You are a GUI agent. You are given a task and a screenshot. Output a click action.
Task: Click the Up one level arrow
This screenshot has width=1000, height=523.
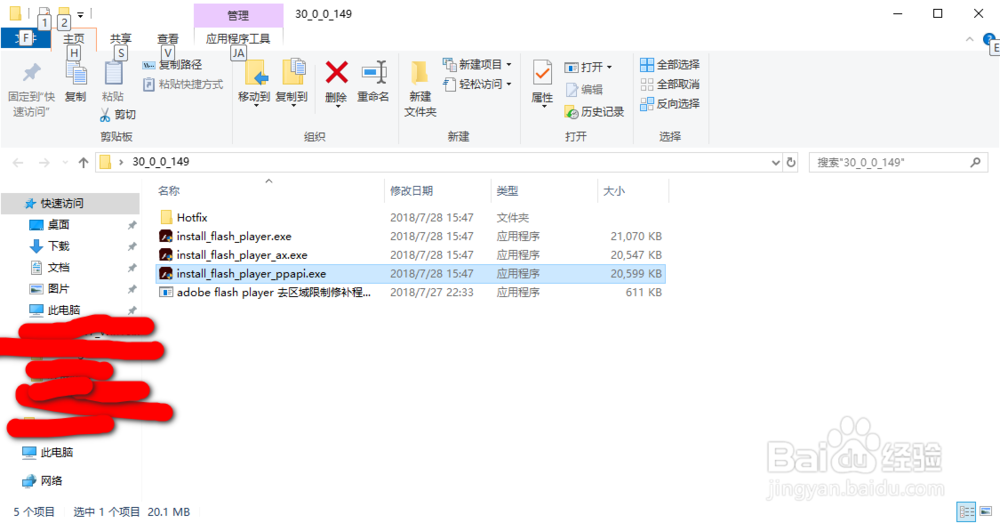(84, 163)
